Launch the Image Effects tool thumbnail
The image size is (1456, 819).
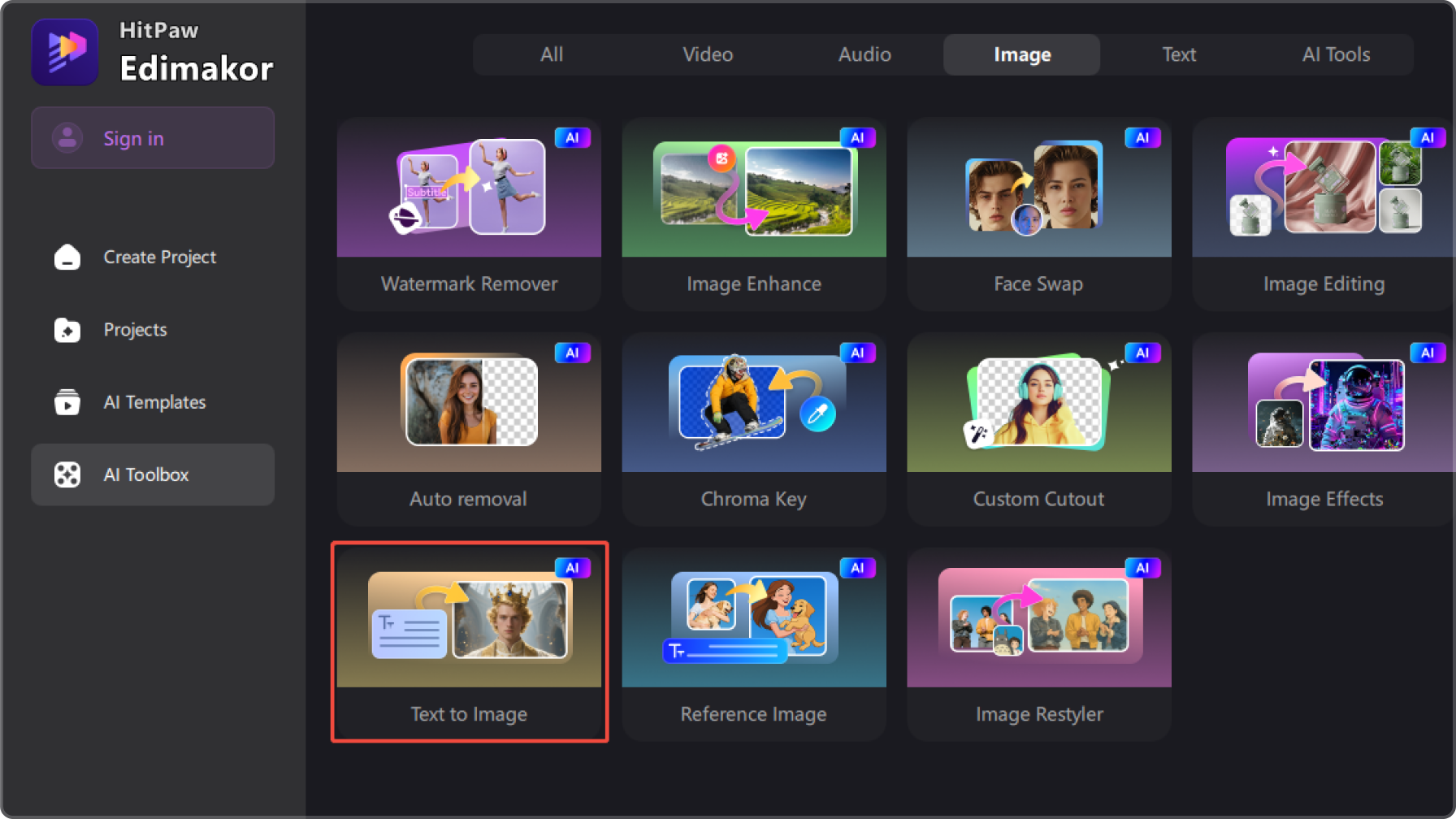[x=1324, y=403]
